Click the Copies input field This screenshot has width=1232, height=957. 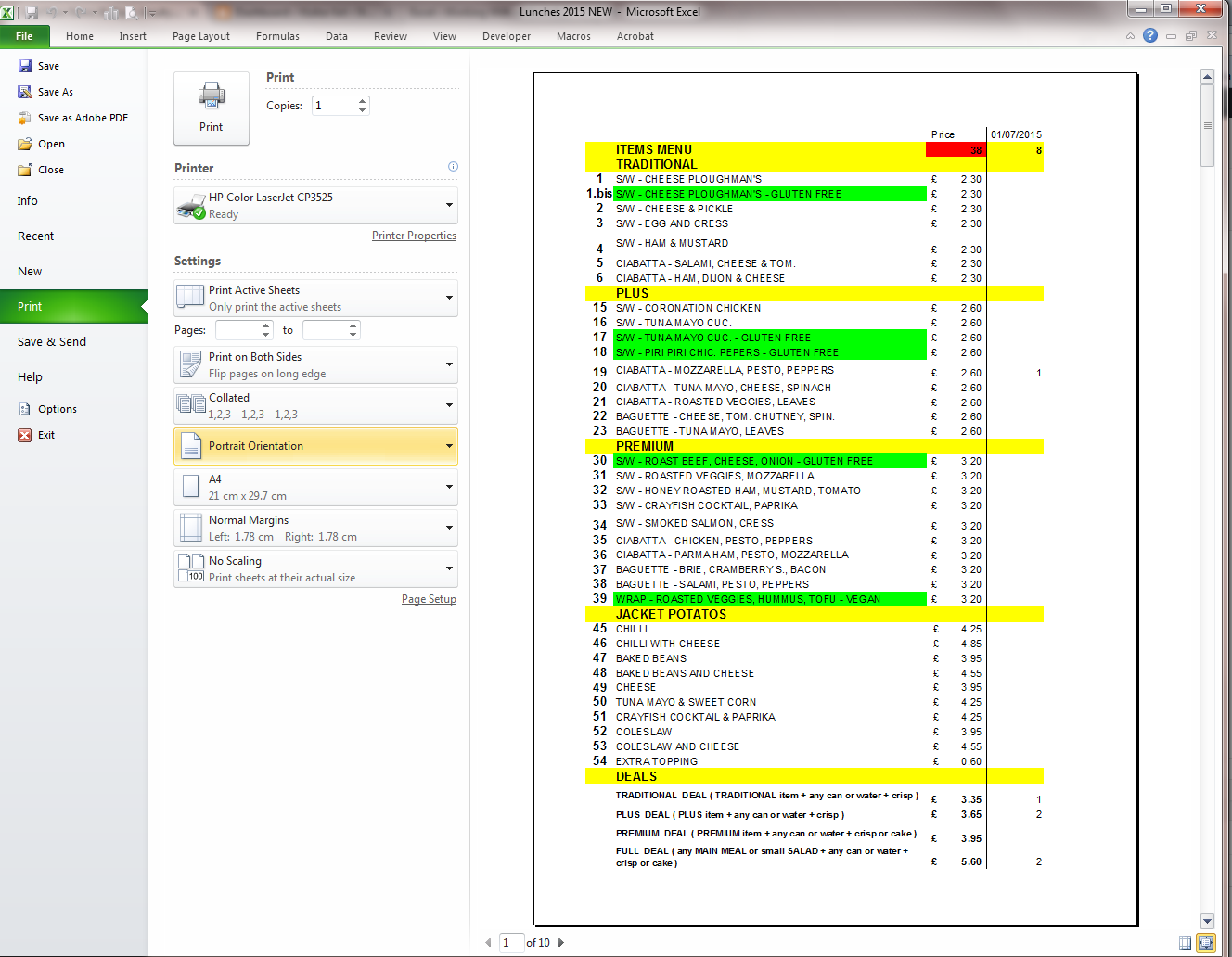335,106
